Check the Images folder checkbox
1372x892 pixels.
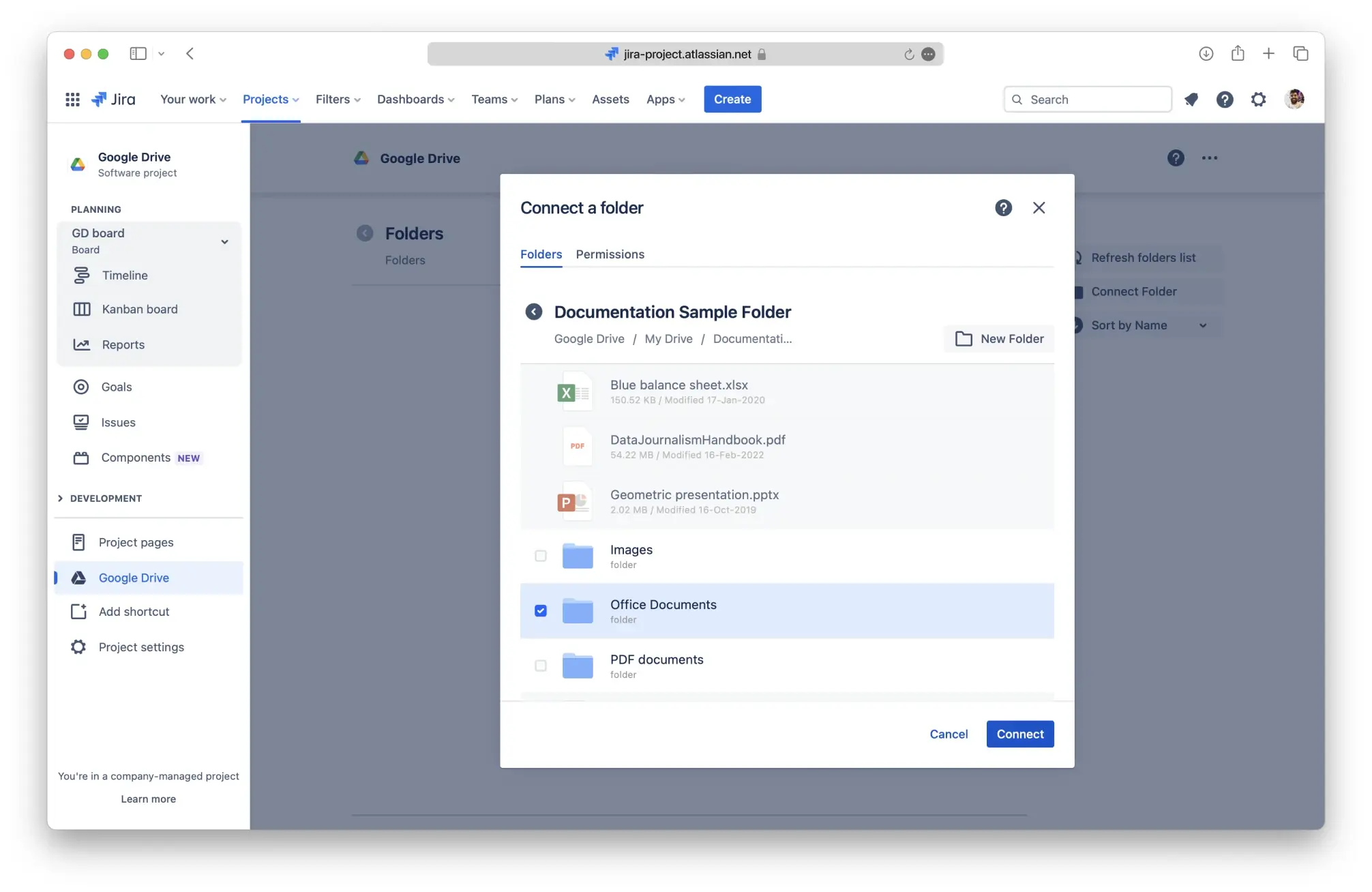(541, 556)
